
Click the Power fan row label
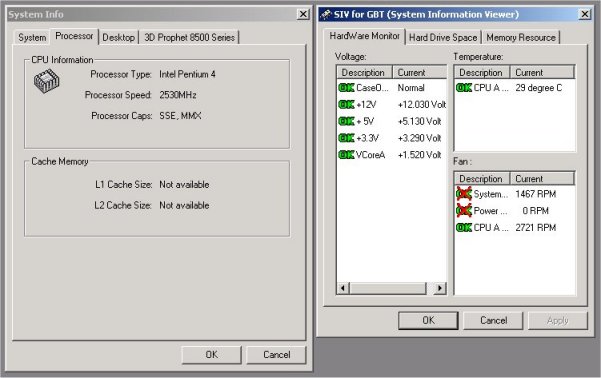(490, 211)
